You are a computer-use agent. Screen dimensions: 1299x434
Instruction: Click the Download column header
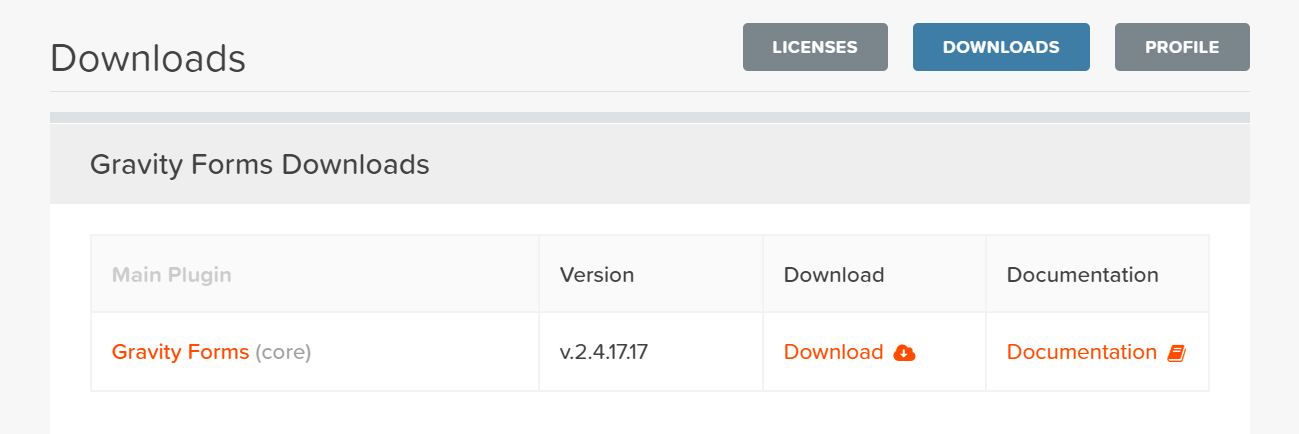(834, 274)
